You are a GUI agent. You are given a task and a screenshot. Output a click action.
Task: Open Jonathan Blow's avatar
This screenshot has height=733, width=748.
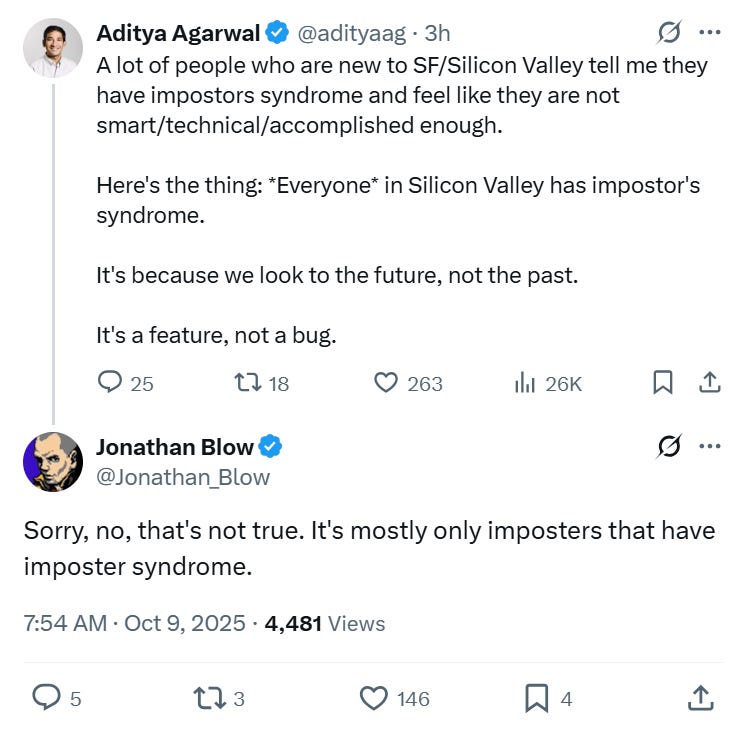[x=52, y=462]
